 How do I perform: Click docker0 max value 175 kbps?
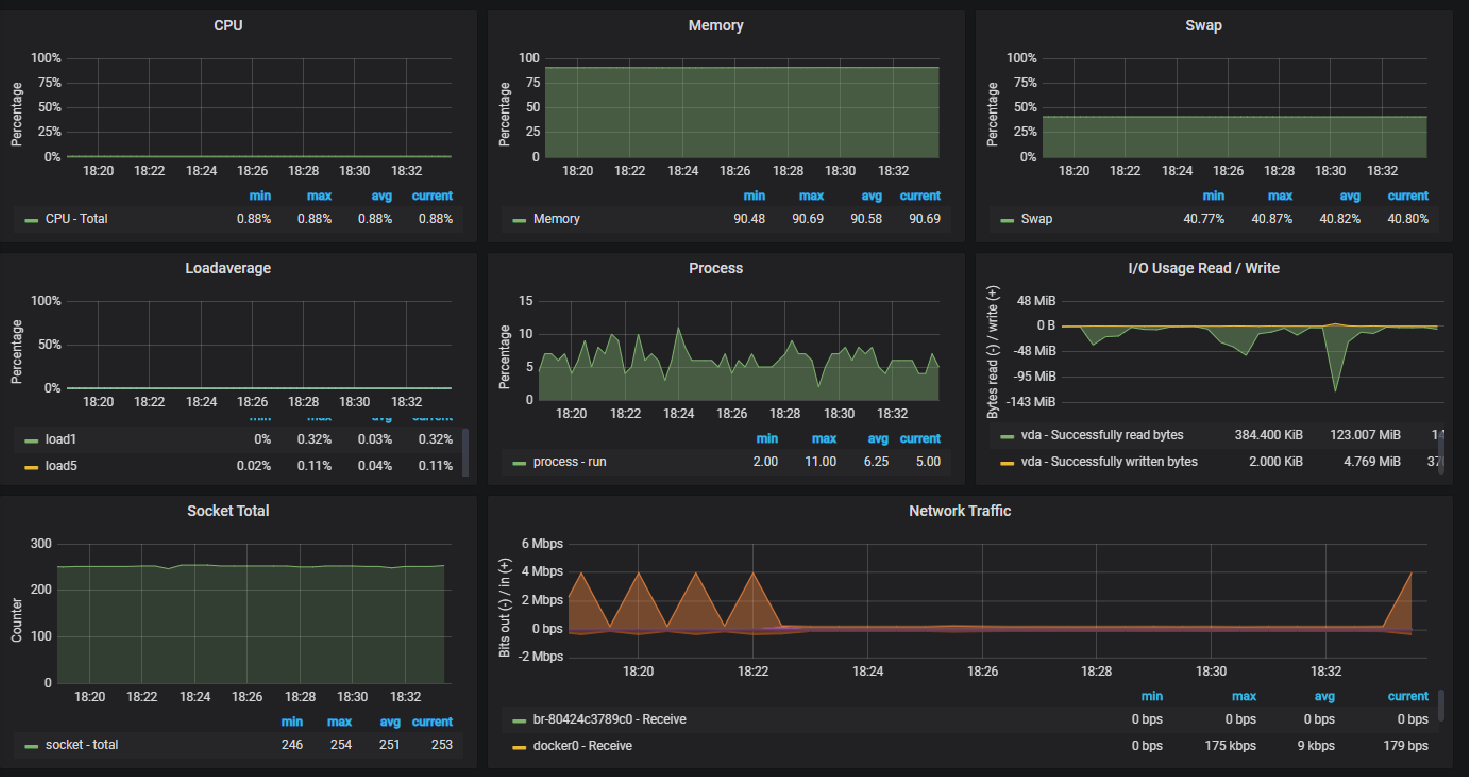click(x=1228, y=745)
